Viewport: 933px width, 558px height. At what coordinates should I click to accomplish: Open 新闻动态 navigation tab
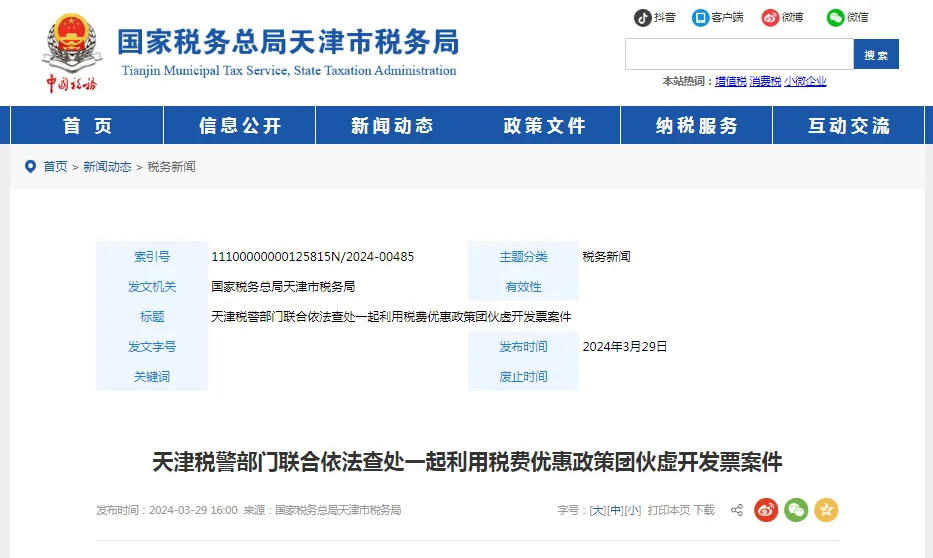pos(392,125)
